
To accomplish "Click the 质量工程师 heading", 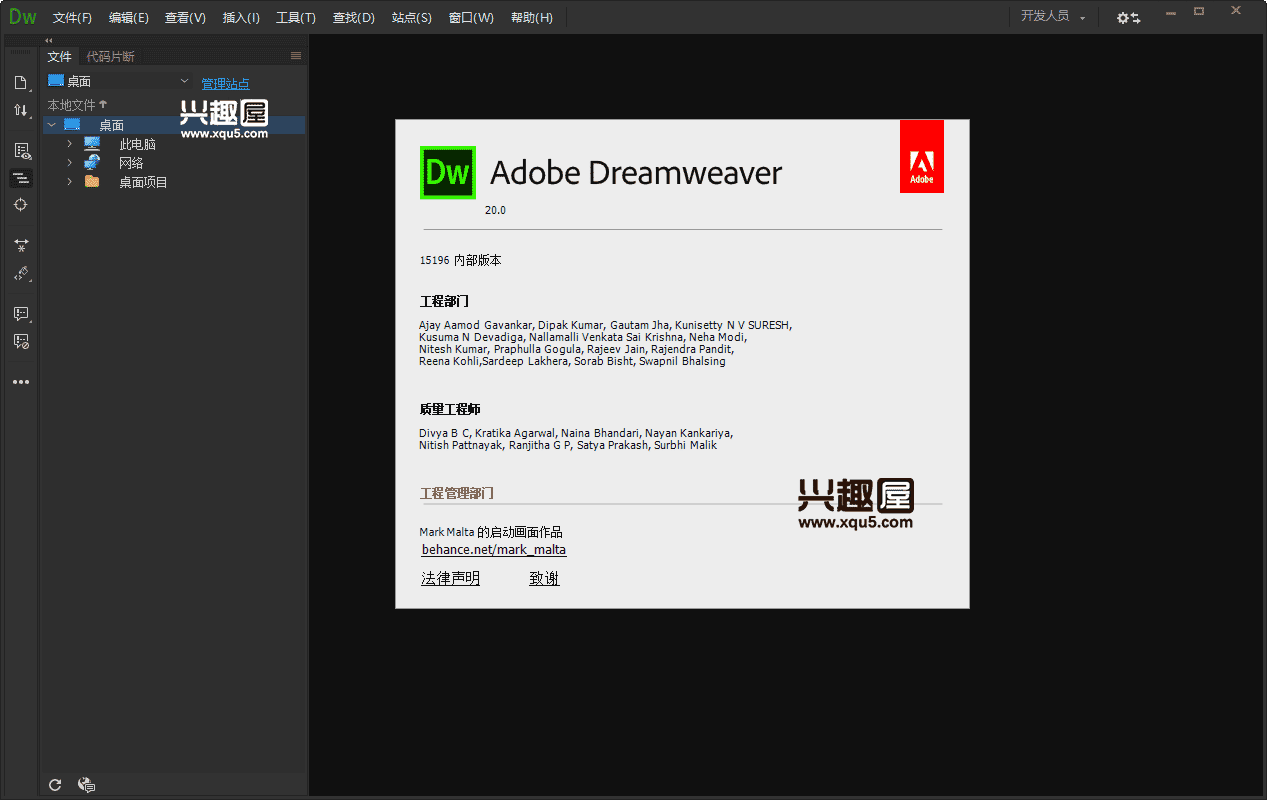I will (x=450, y=410).
